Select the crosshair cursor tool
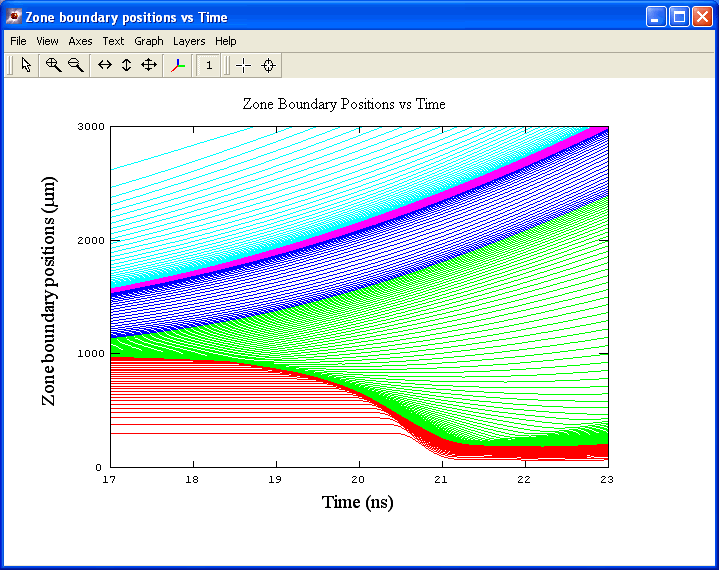Image resolution: width=719 pixels, height=570 pixels. (244, 65)
